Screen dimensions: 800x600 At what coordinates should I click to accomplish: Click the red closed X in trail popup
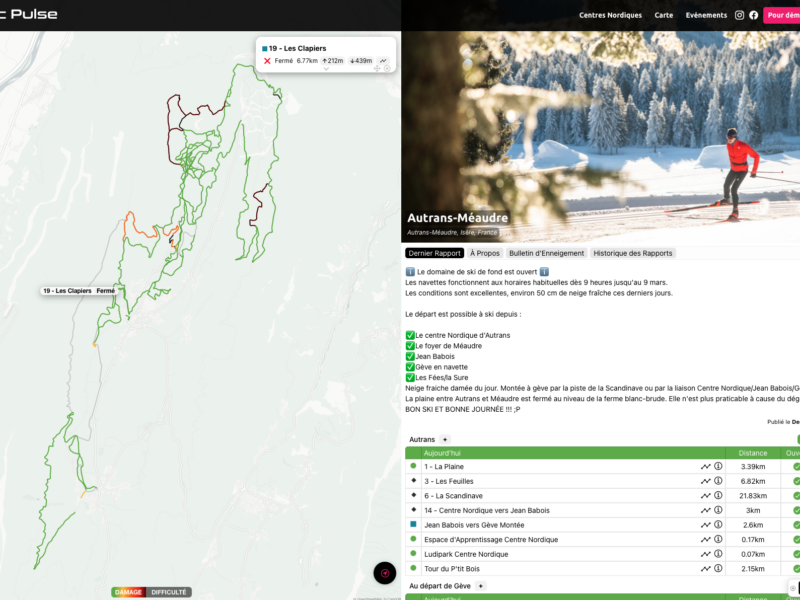(x=267, y=61)
